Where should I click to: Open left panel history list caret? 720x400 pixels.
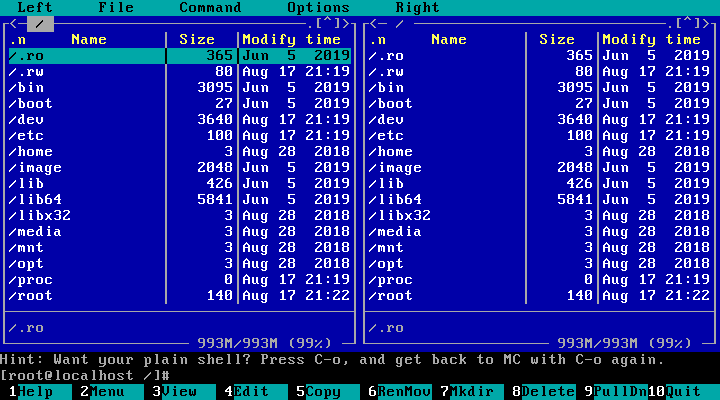coord(327,22)
